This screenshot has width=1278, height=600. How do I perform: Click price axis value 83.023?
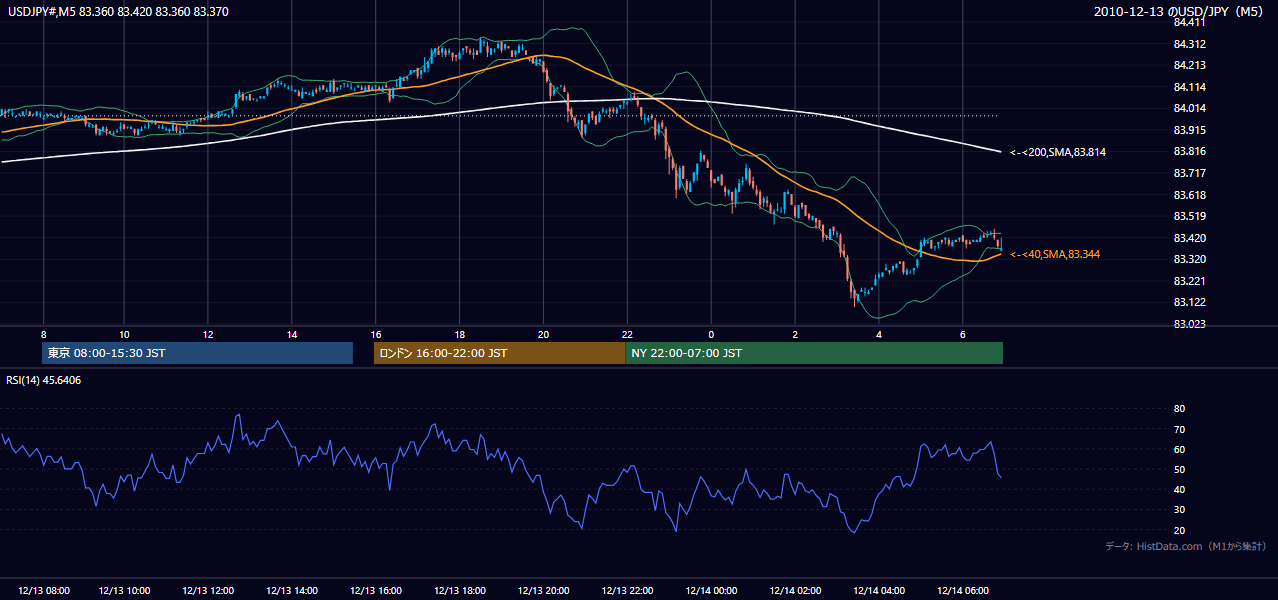tap(1190, 324)
